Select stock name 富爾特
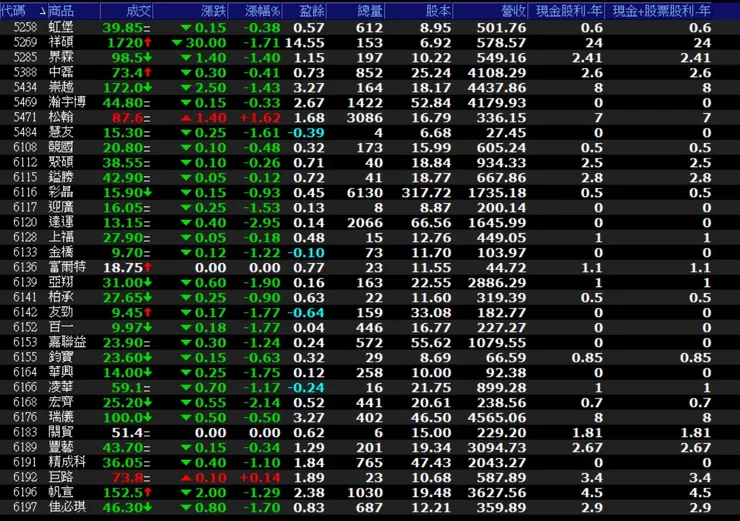 tap(67, 268)
